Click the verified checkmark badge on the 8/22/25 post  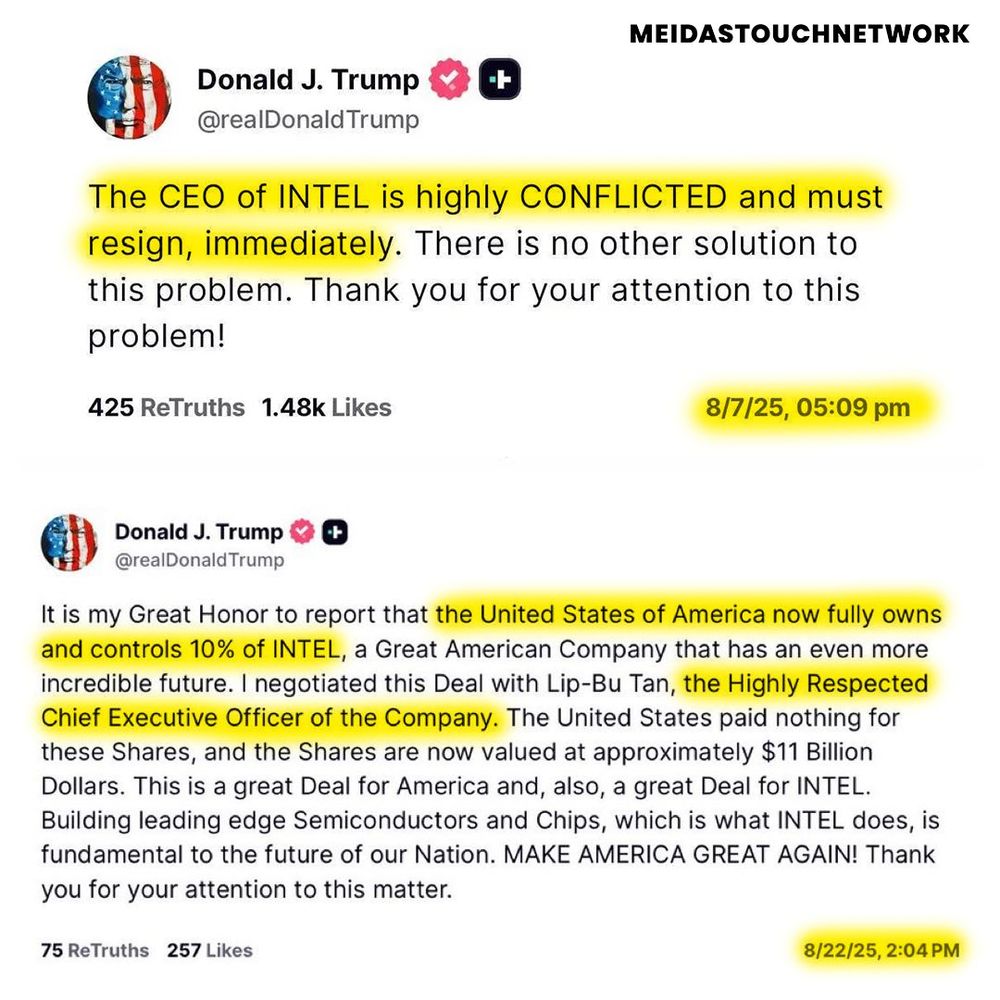(x=303, y=532)
